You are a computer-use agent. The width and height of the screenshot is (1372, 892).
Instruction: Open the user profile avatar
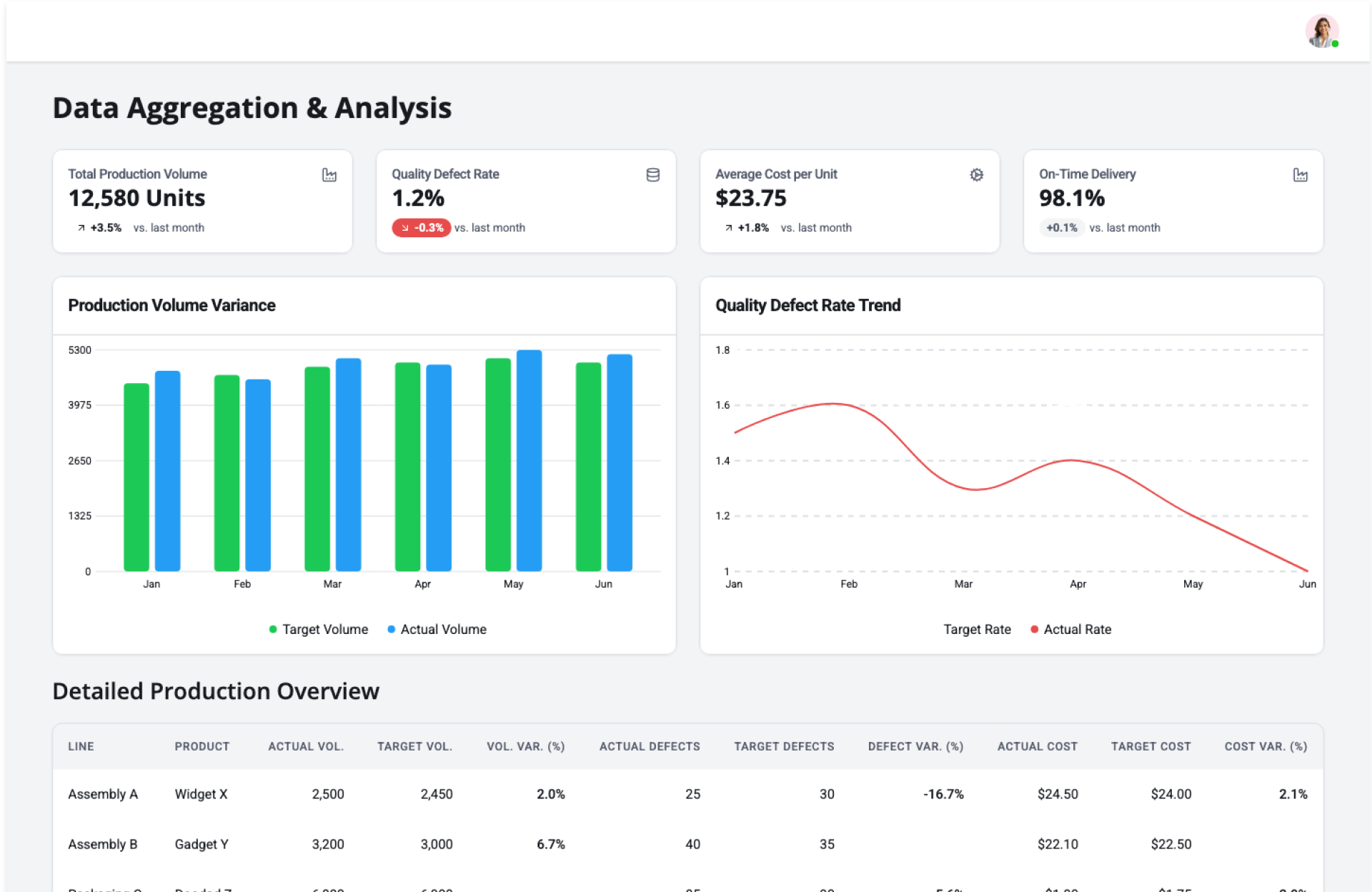coord(1321,31)
